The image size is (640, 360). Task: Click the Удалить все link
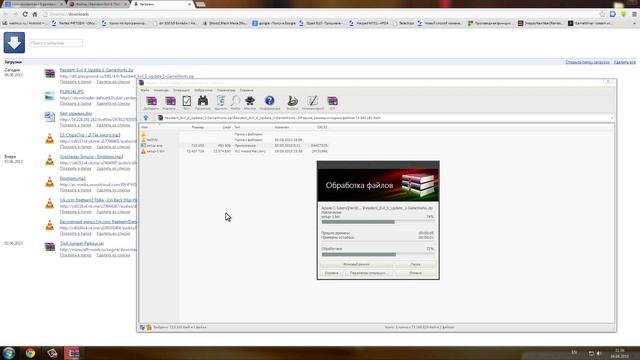point(624,62)
